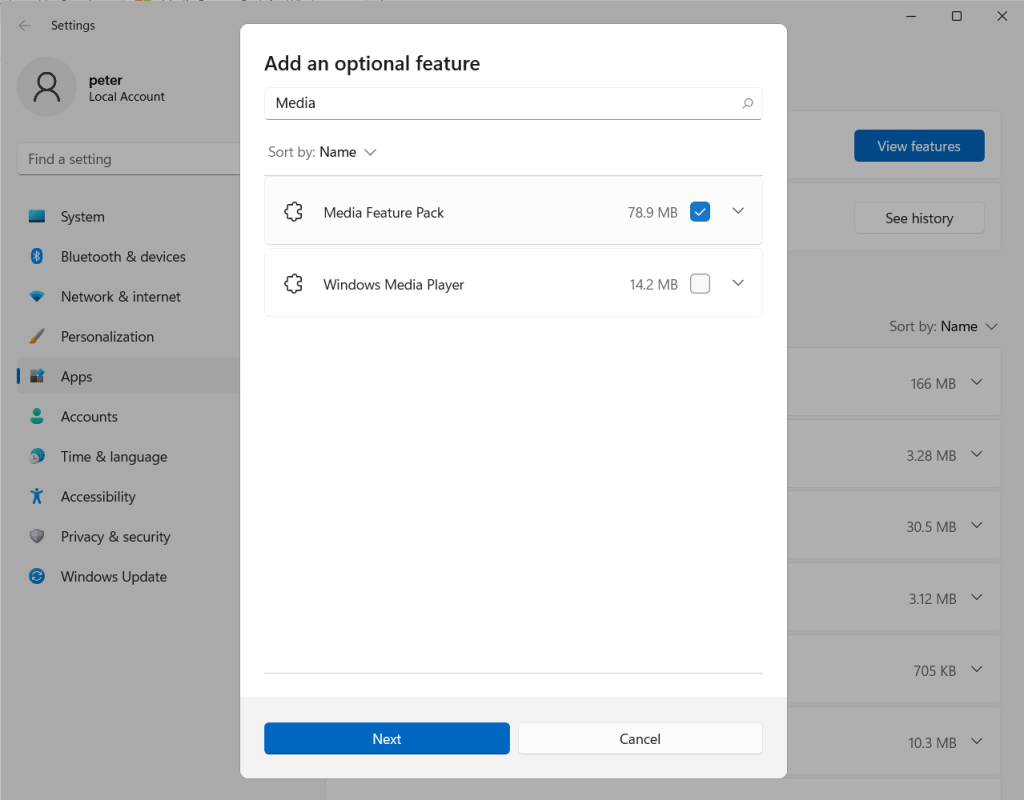This screenshot has width=1024, height=800.
Task: Click the Windows Update sync icon
Action: click(x=37, y=577)
